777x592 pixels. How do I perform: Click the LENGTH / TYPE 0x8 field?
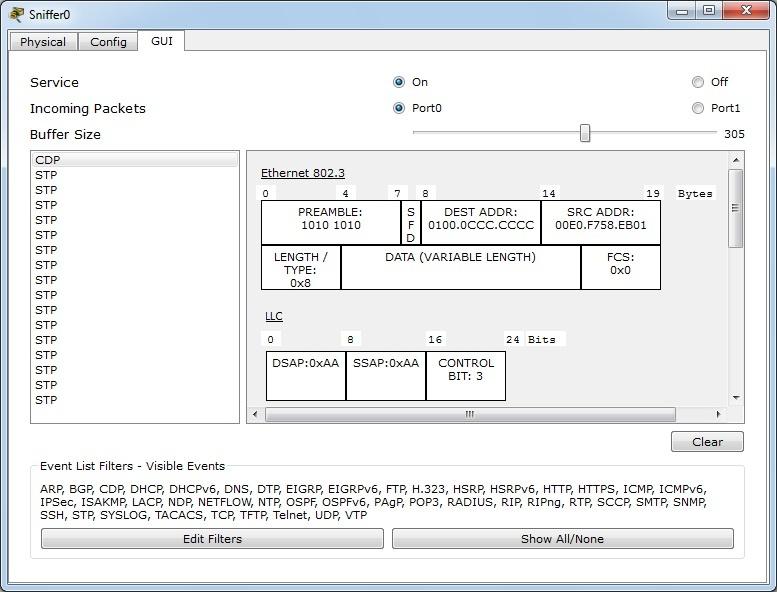[x=301, y=268]
